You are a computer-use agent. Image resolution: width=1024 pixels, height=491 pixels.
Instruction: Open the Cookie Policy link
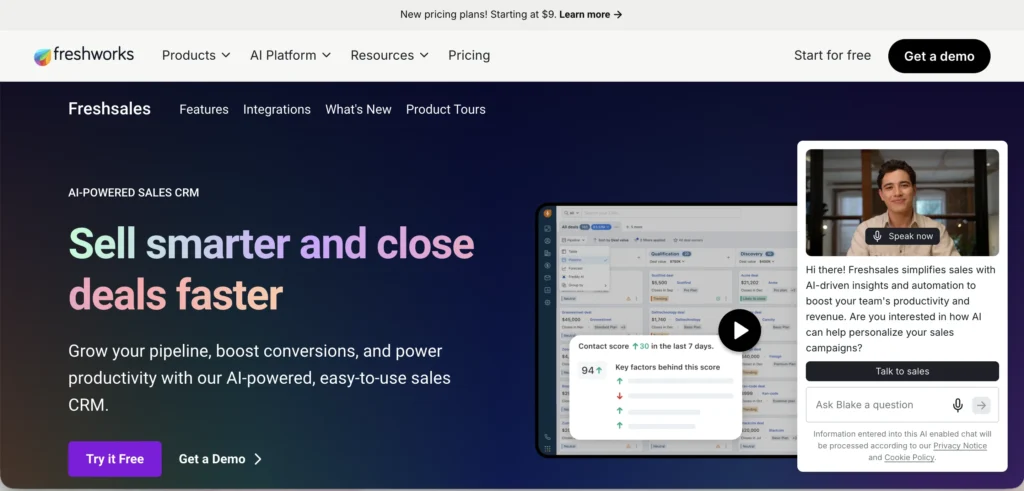(x=909, y=457)
